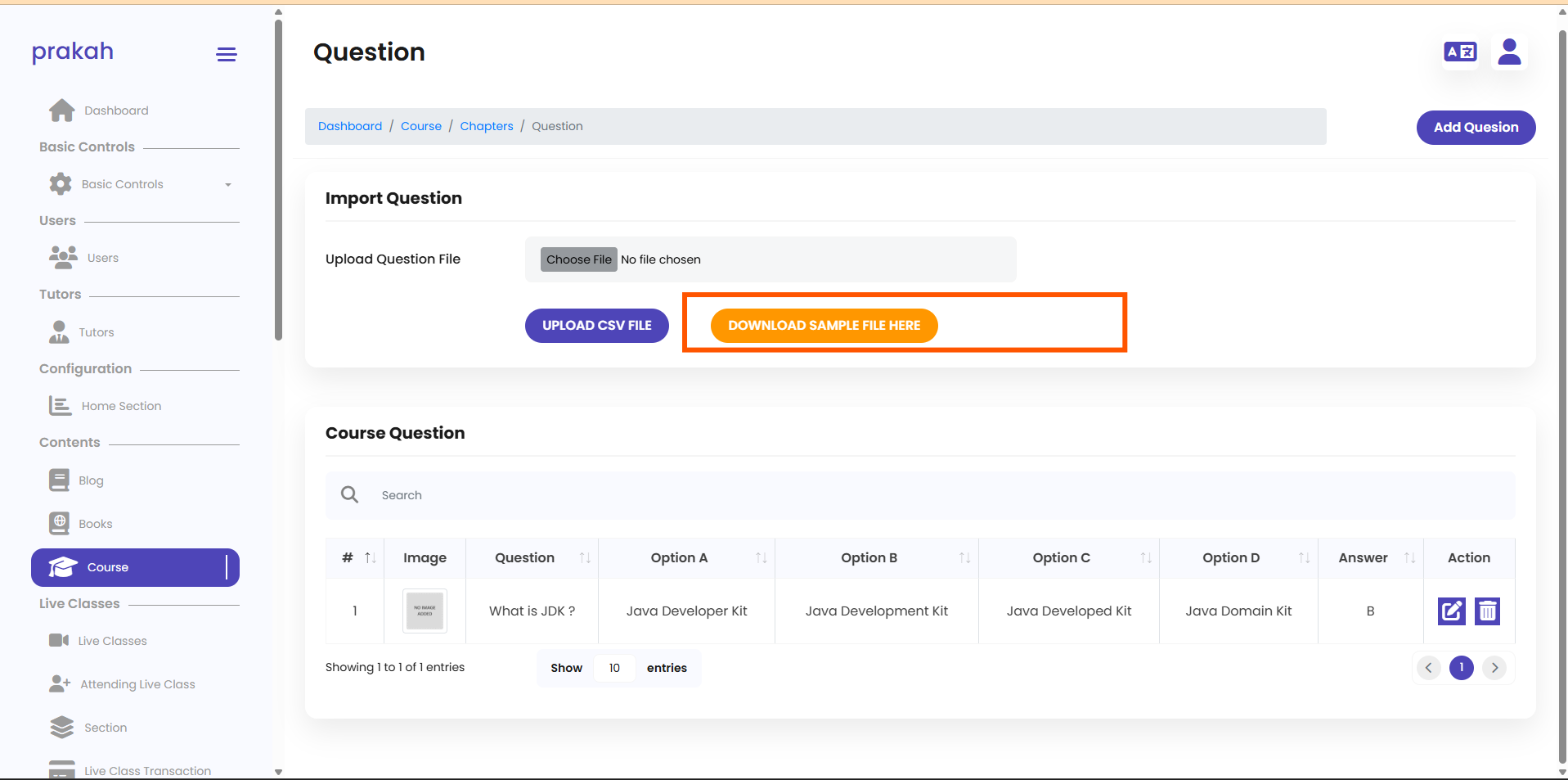Expand the Basic Controls dropdown
The width and height of the screenshot is (1568, 780).
(227, 185)
